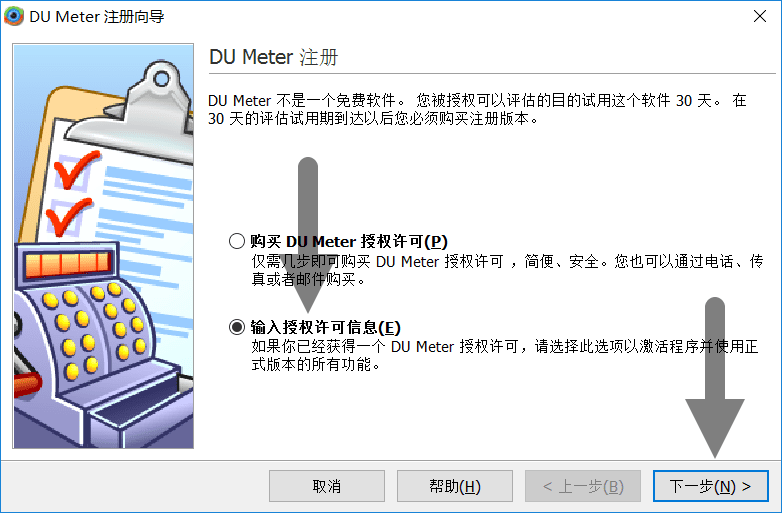Click the cash register's orange display panel
Screen dimensions: 782x513
(68, 263)
